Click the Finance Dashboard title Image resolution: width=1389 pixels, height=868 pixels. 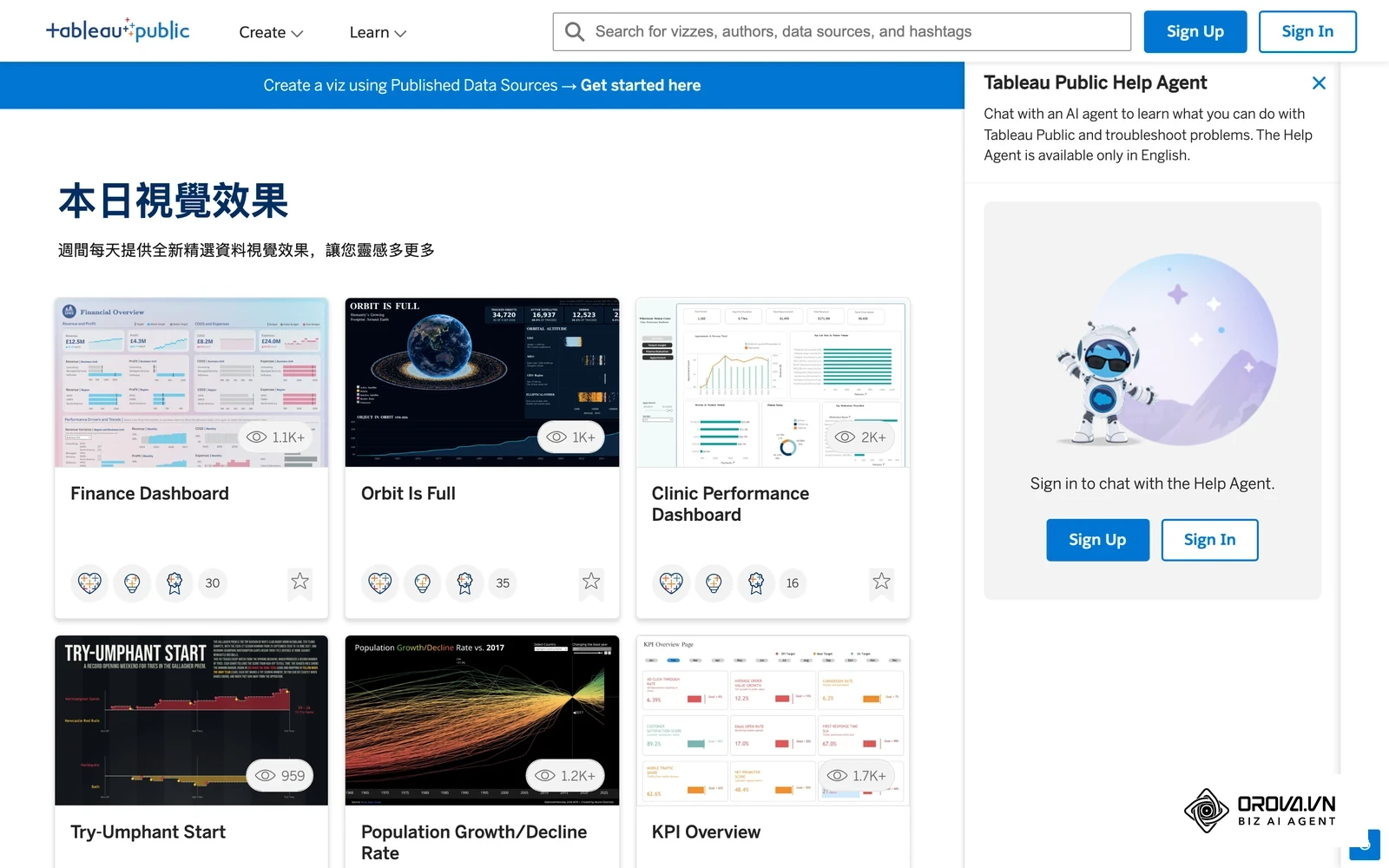[x=149, y=494]
